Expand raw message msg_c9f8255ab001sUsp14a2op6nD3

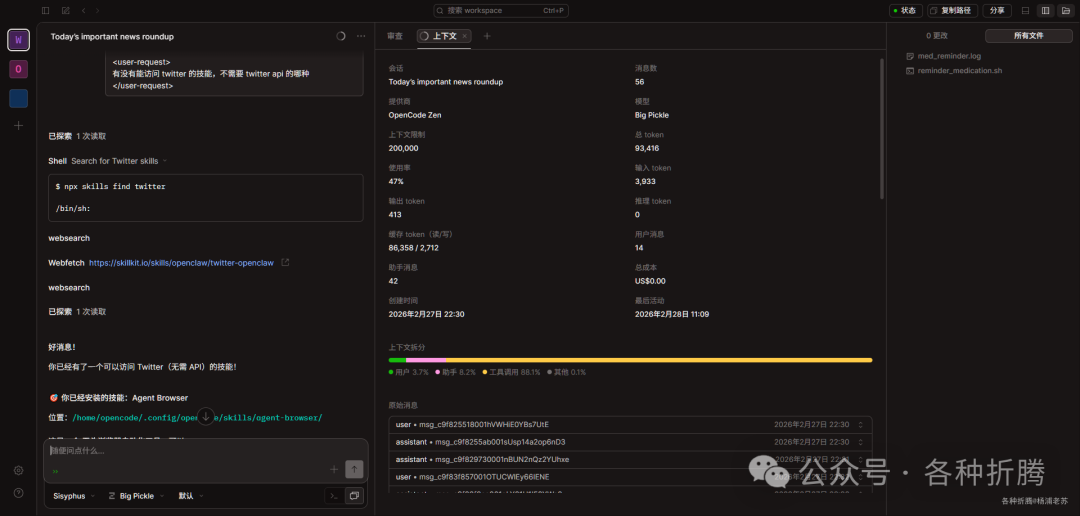coord(630,442)
